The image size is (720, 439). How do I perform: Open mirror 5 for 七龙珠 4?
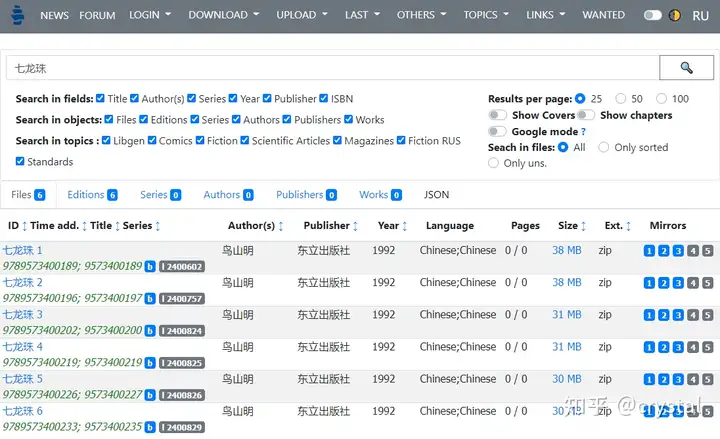(708, 347)
